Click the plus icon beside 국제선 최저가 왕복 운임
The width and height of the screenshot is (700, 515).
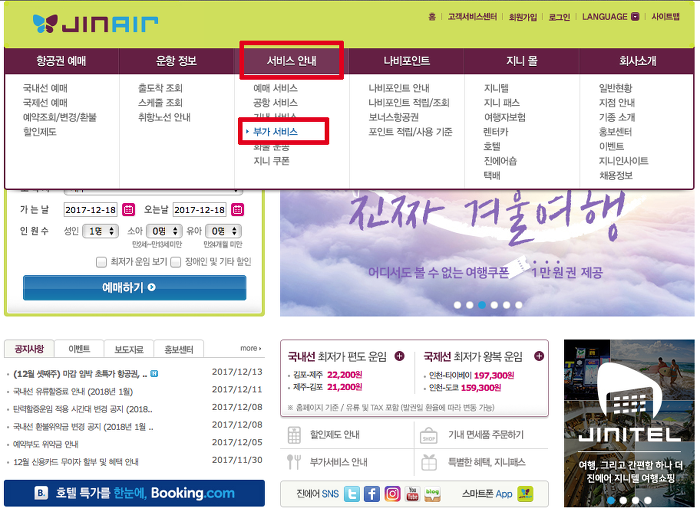pos(539,356)
